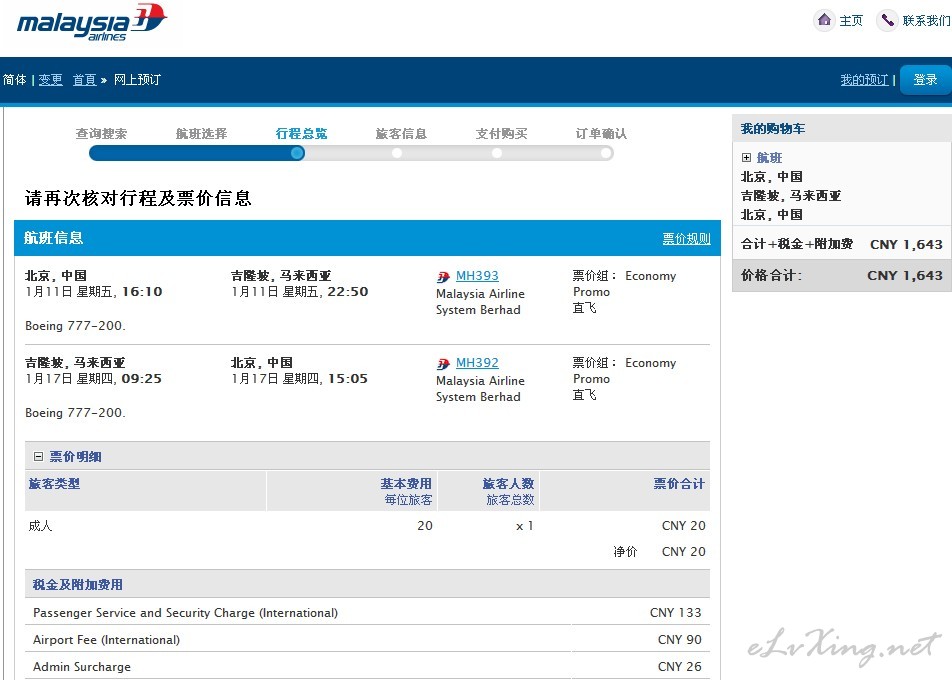Click the 合计+税金+附加费 subtotal label
Screen dimensions: 952x680
coord(797,244)
